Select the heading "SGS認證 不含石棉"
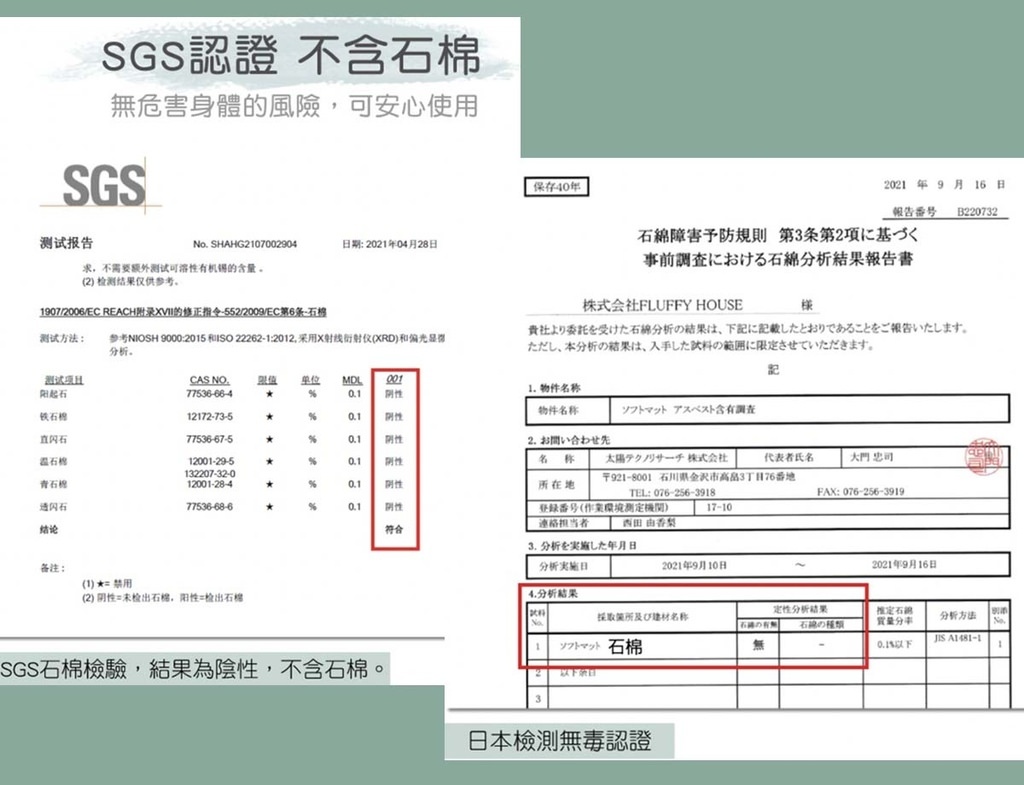 tap(291, 55)
